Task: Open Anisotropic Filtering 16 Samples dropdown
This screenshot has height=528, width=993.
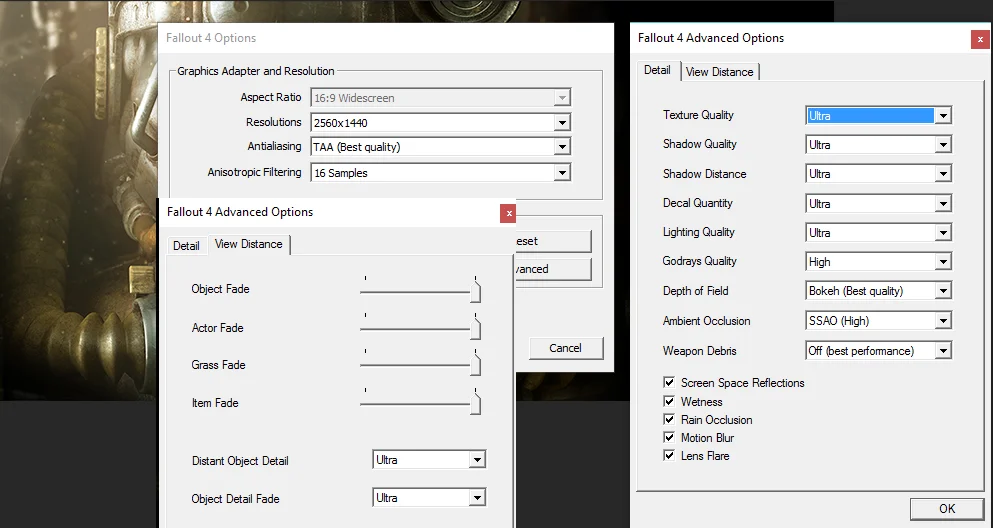Action: tap(440, 172)
